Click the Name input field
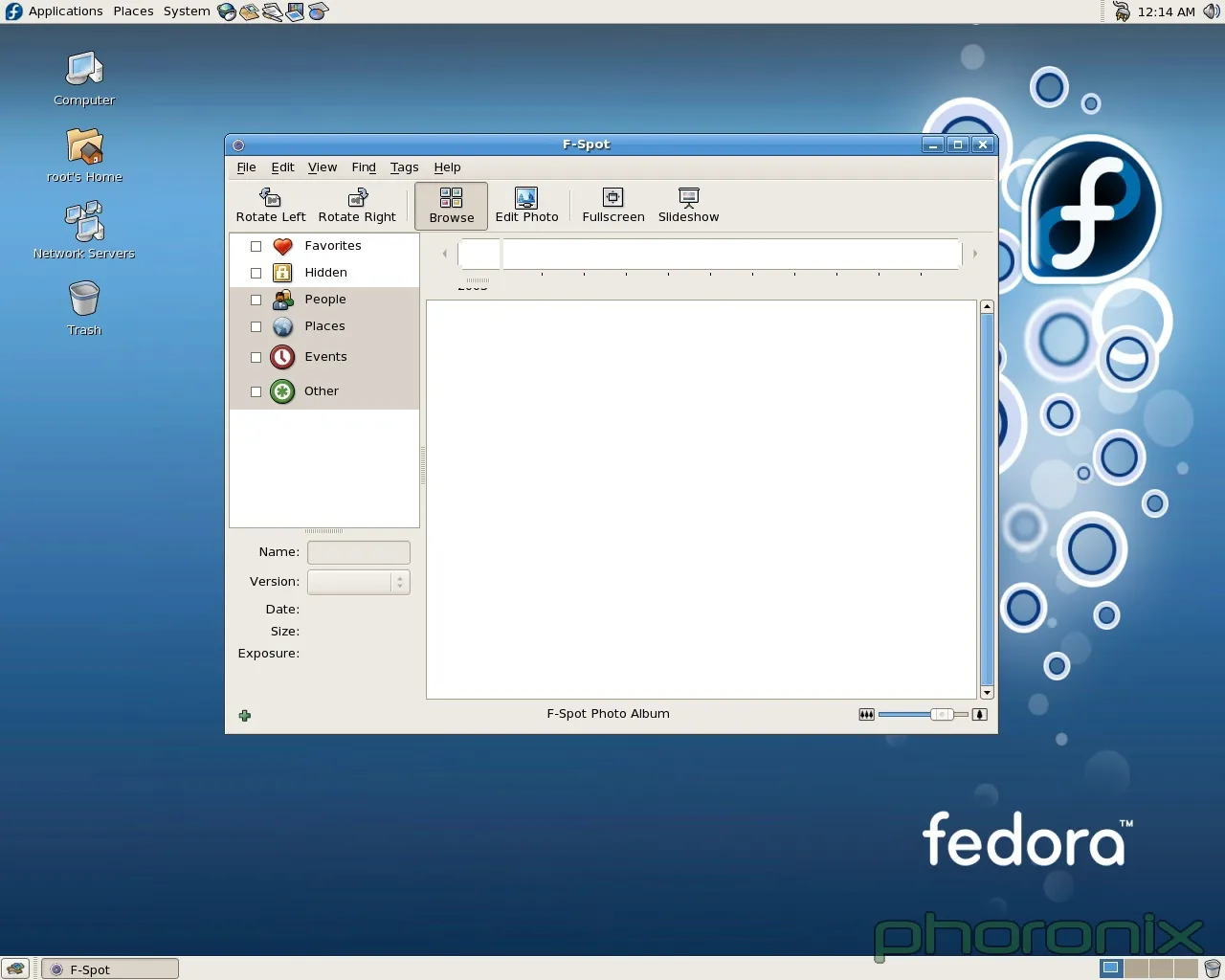This screenshot has height=980, width=1225. click(359, 552)
